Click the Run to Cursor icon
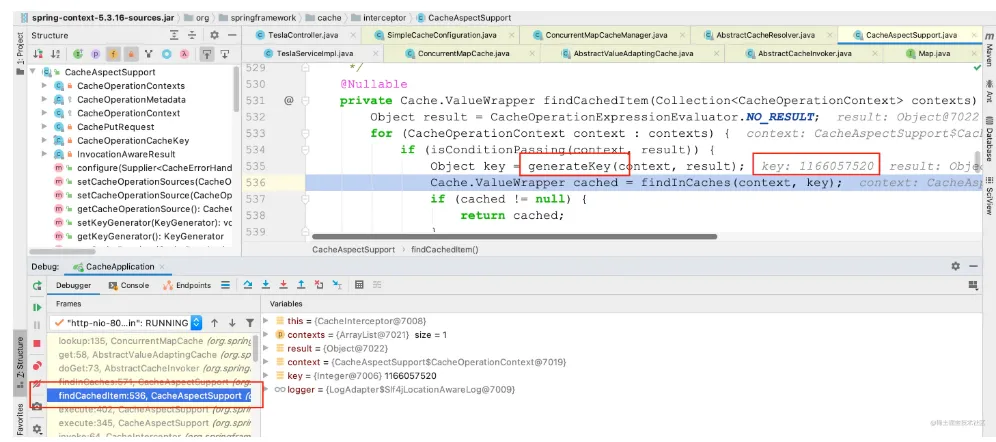Screen dimensions: 996x442 pyautogui.click(x=337, y=285)
